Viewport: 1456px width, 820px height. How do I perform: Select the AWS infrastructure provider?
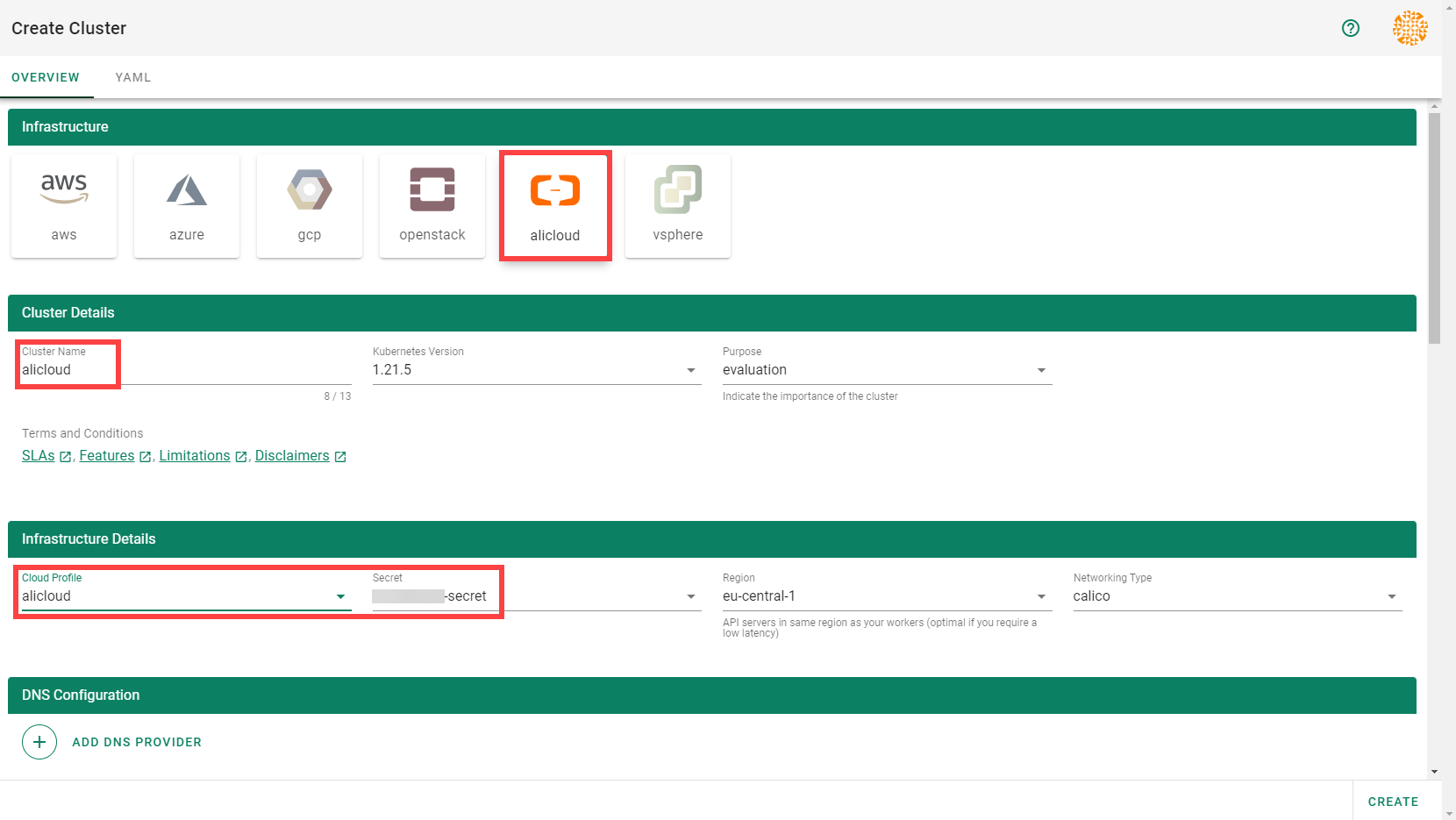[64, 206]
